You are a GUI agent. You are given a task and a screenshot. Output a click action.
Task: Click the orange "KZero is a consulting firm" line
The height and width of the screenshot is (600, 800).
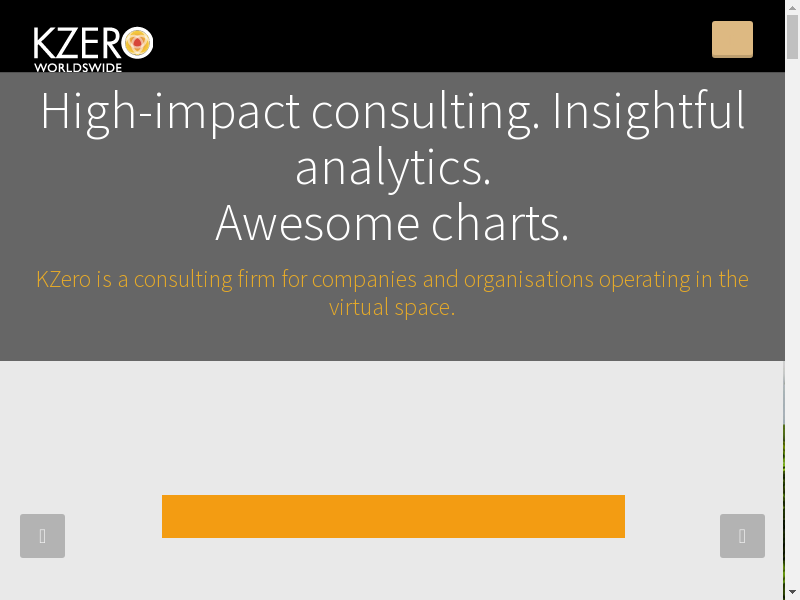(x=392, y=279)
